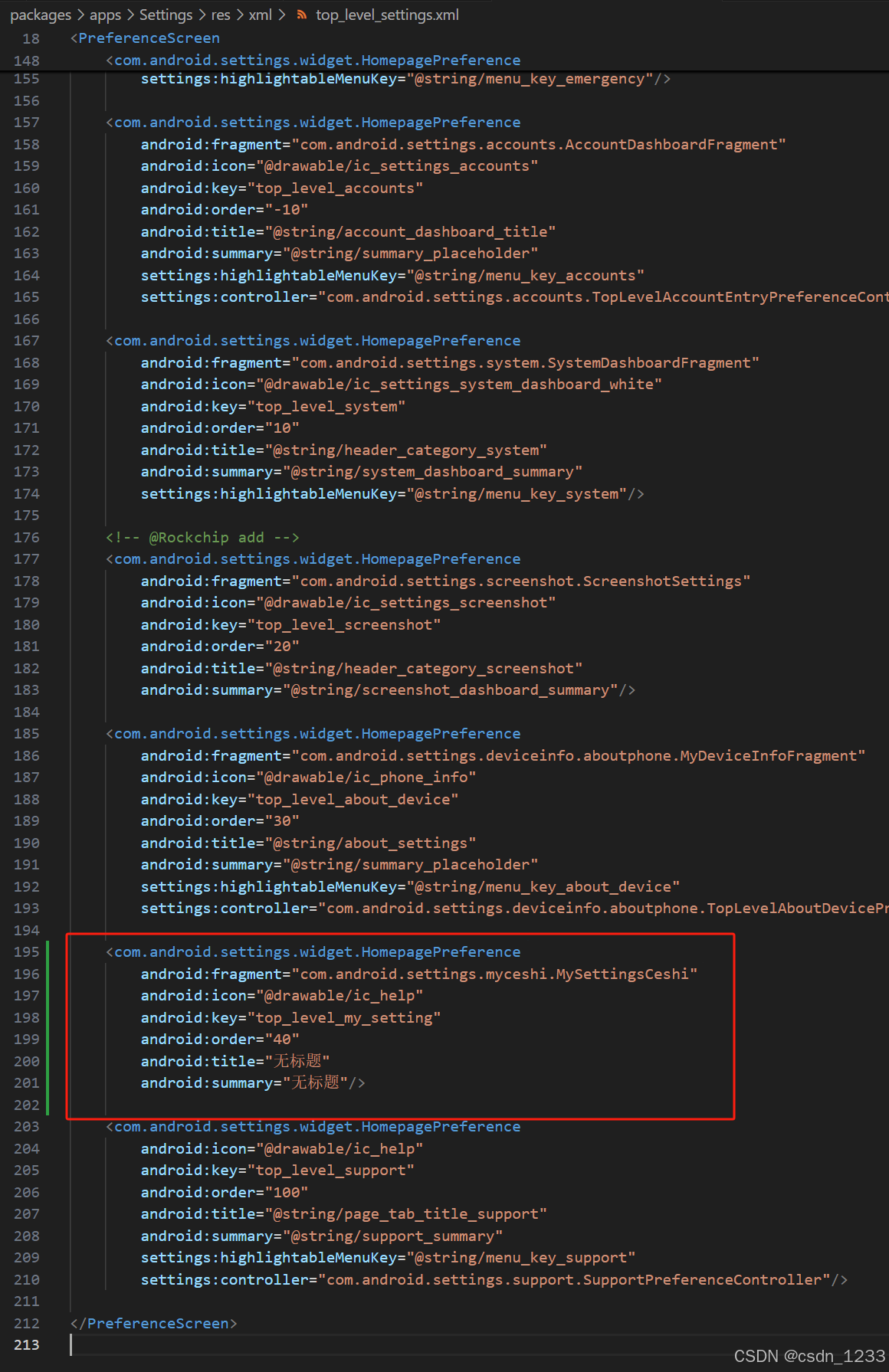Click the MyDeviceInfoFragment fragment value
889x1372 pixels.
[579, 756]
